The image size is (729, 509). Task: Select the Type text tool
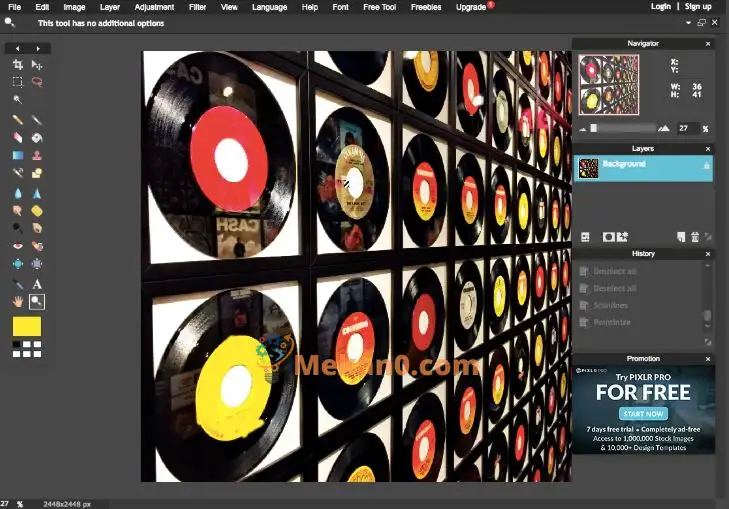coord(37,284)
